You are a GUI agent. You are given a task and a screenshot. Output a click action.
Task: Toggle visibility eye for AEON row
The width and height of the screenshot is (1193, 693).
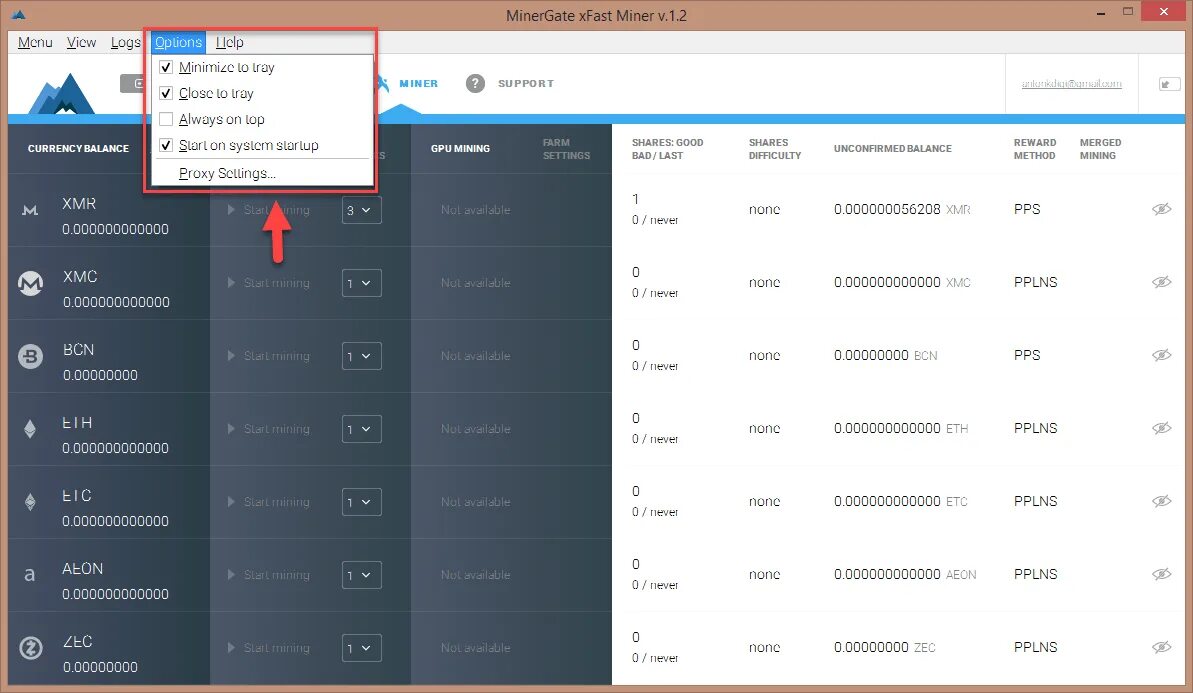[x=1161, y=574]
